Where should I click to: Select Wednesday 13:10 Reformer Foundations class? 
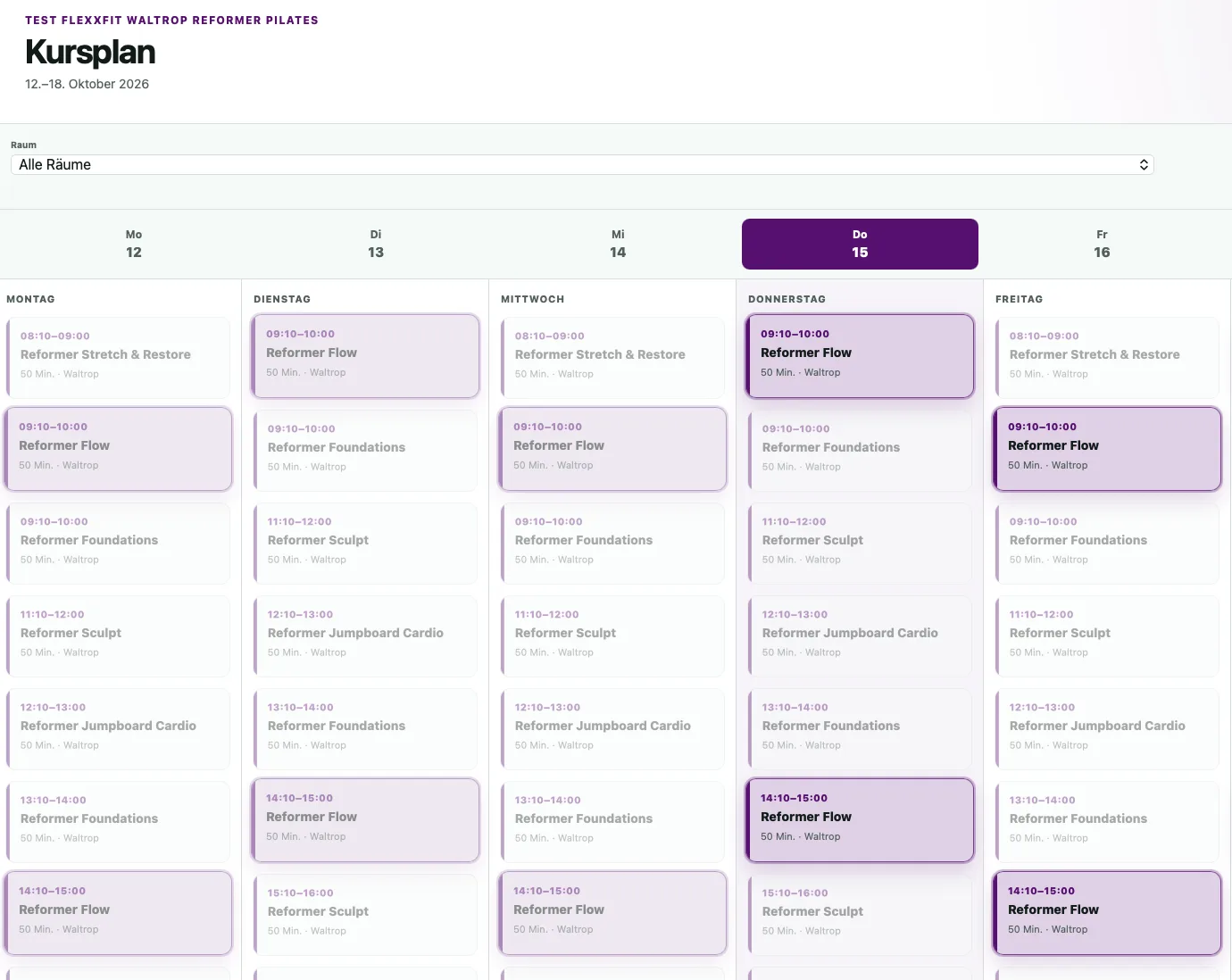point(613,822)
